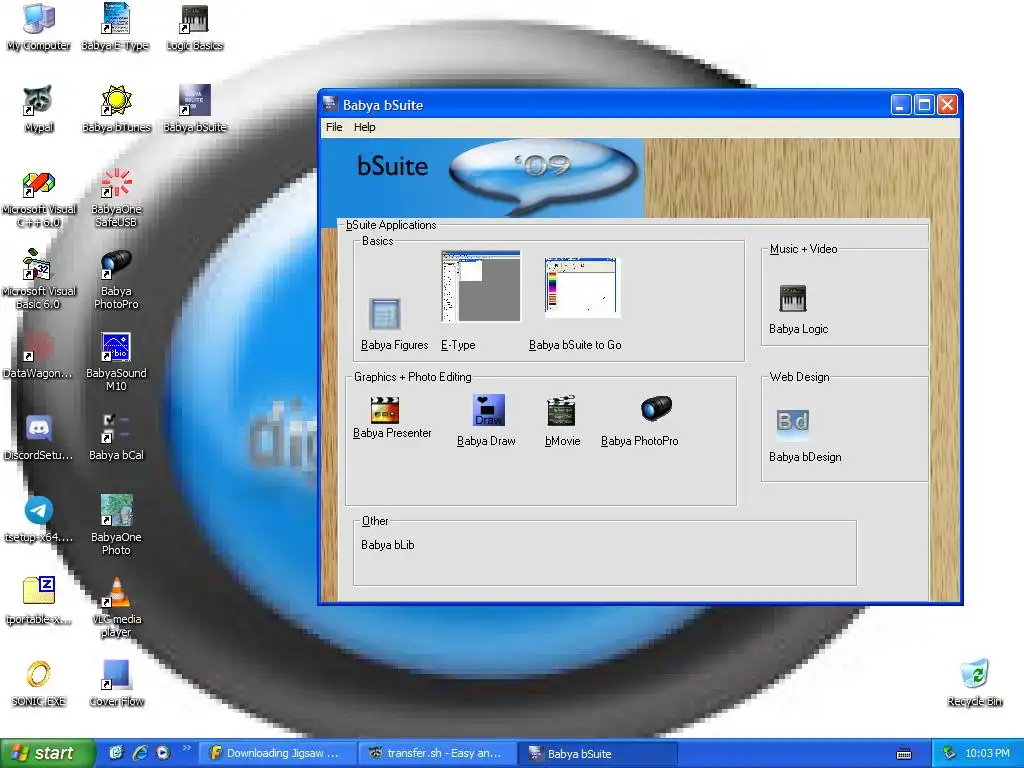The width and height of the screenshot is (1024, 768).
Task: Select Babya bCal desktop shortcut
Action: (116, 438)
